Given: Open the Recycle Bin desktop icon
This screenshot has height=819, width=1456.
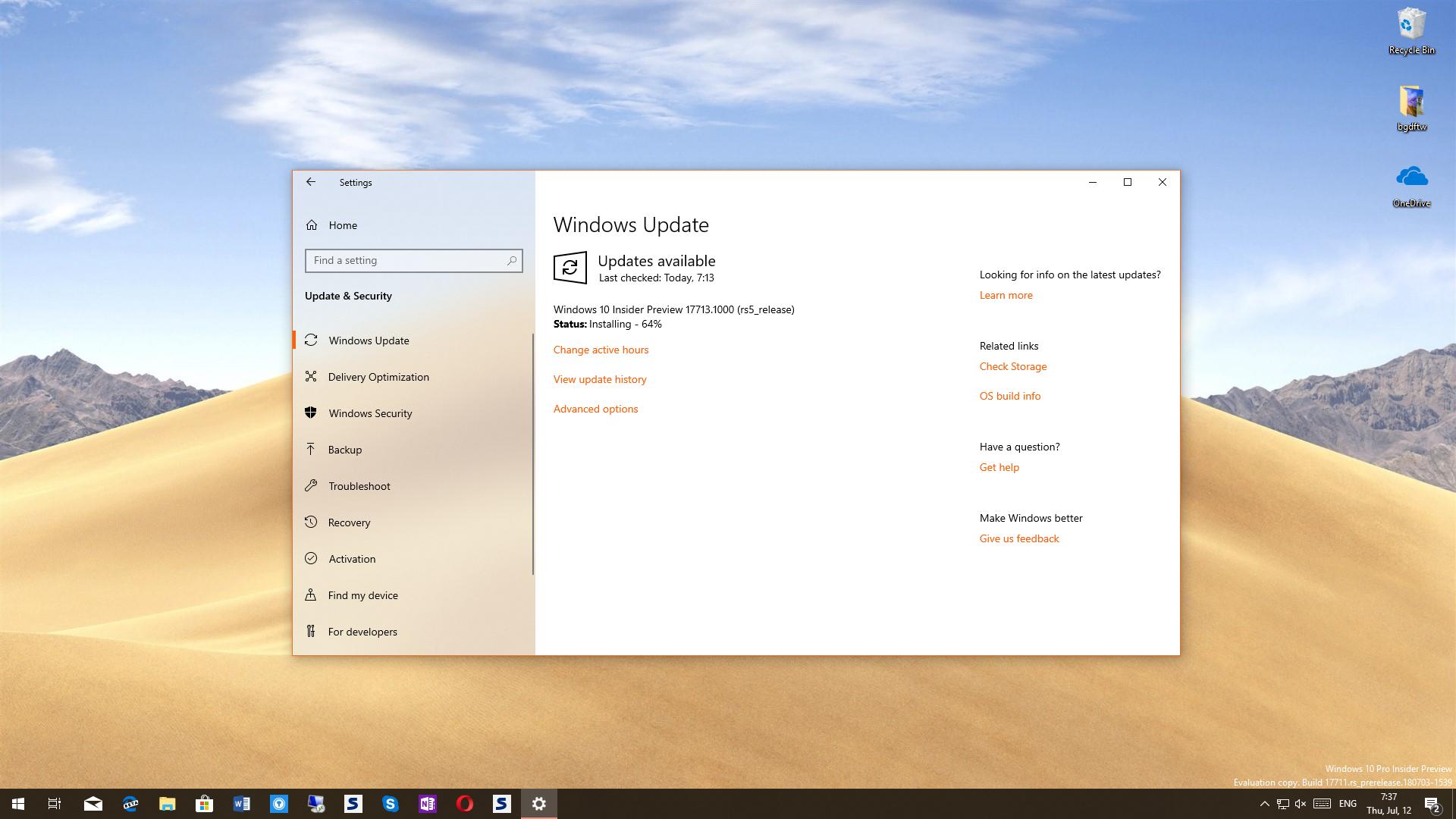Looking at the screenshot, I should (x=1411, y=31).
